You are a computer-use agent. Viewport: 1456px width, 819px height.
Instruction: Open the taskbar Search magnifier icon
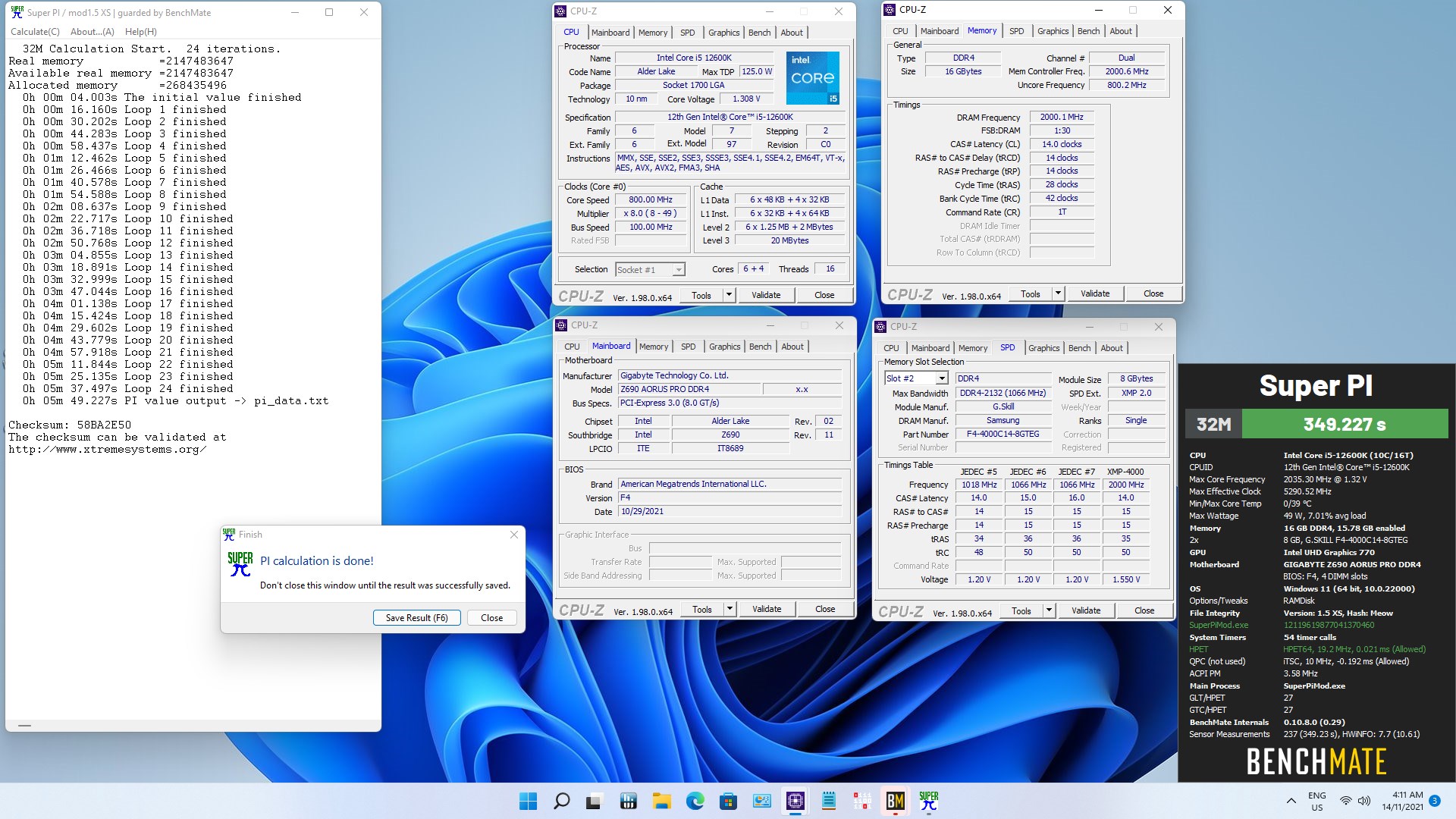562,801
